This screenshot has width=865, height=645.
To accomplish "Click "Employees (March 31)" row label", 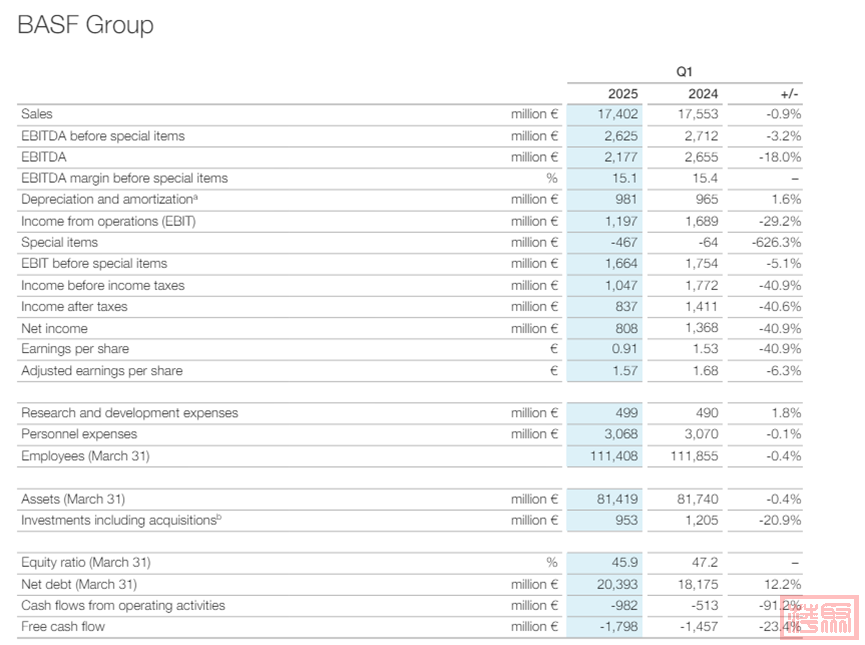I will [x=85, y=456].
